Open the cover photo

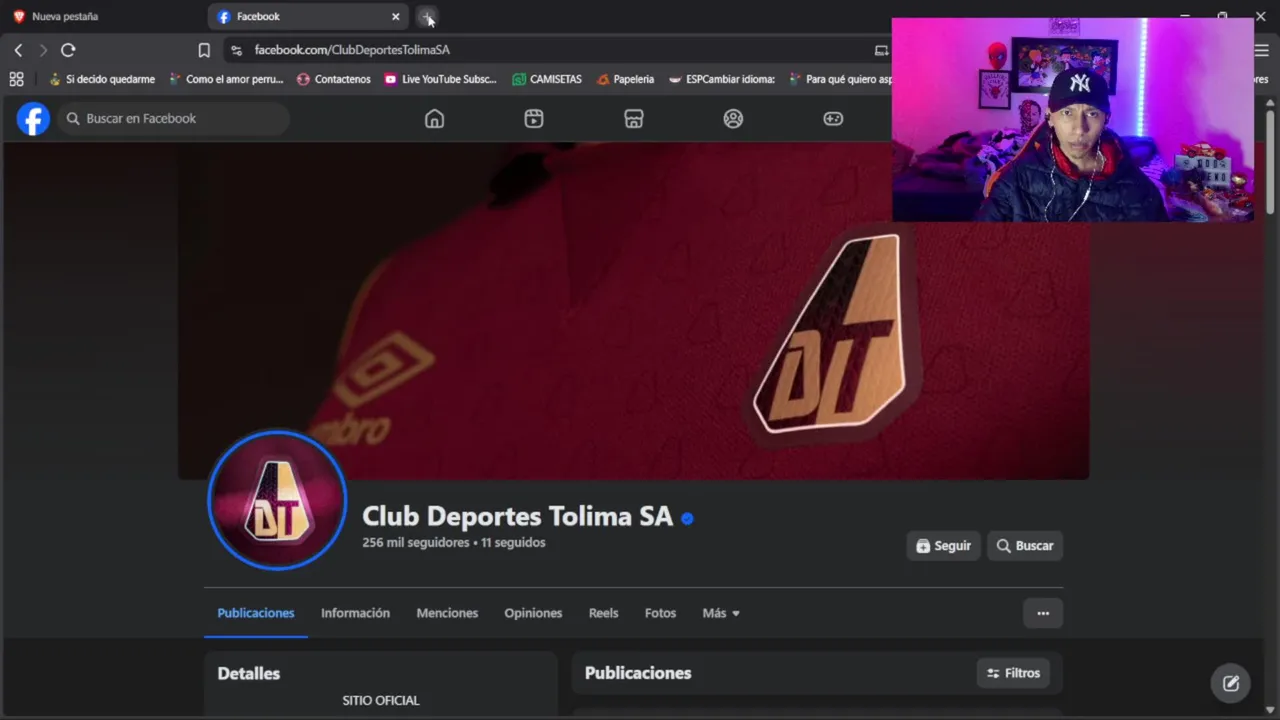(633, 310)
